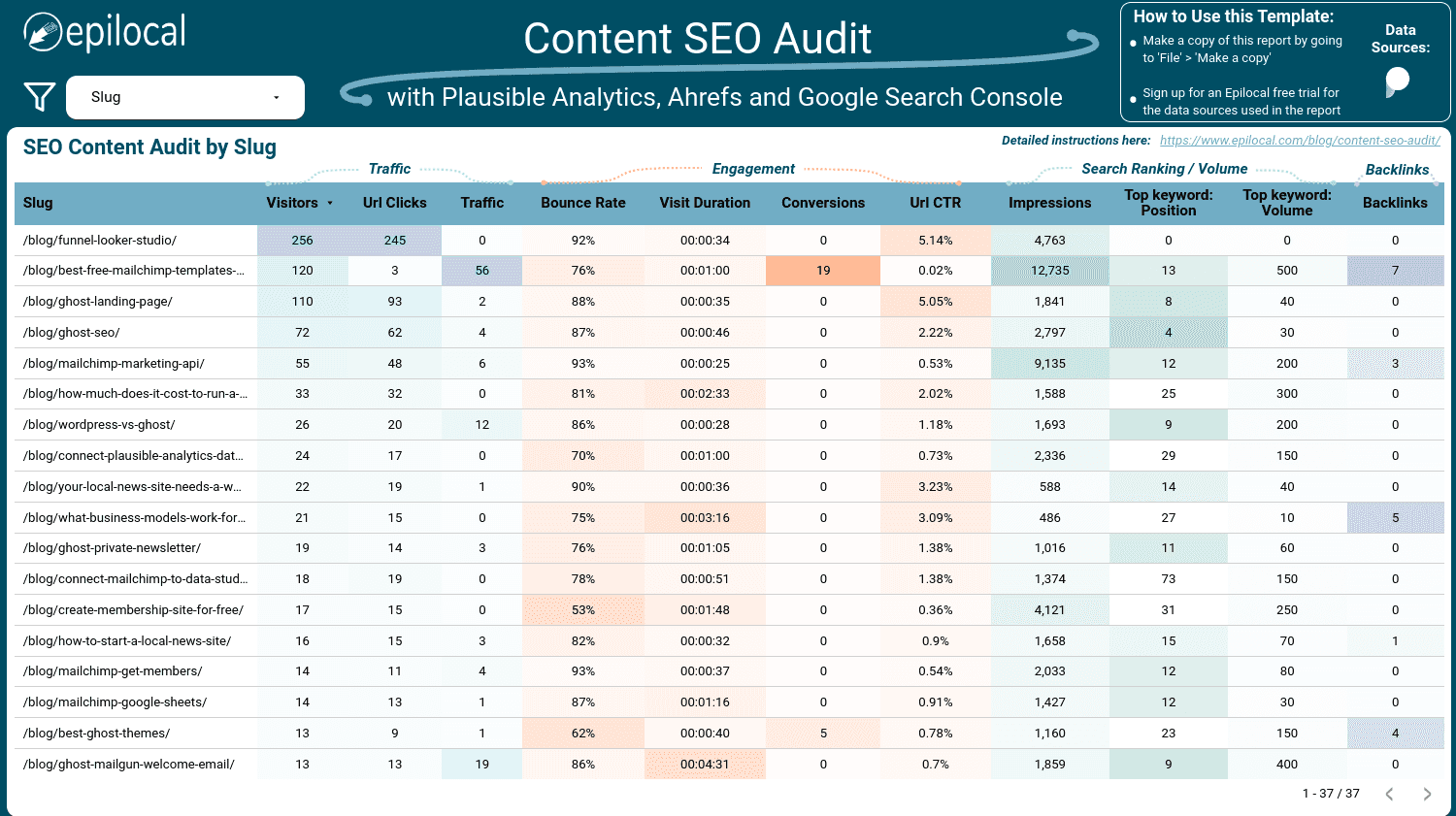The image size is (1456, 816).
Task: Click the Url CTR column header
Action: [x=936, y=203]
